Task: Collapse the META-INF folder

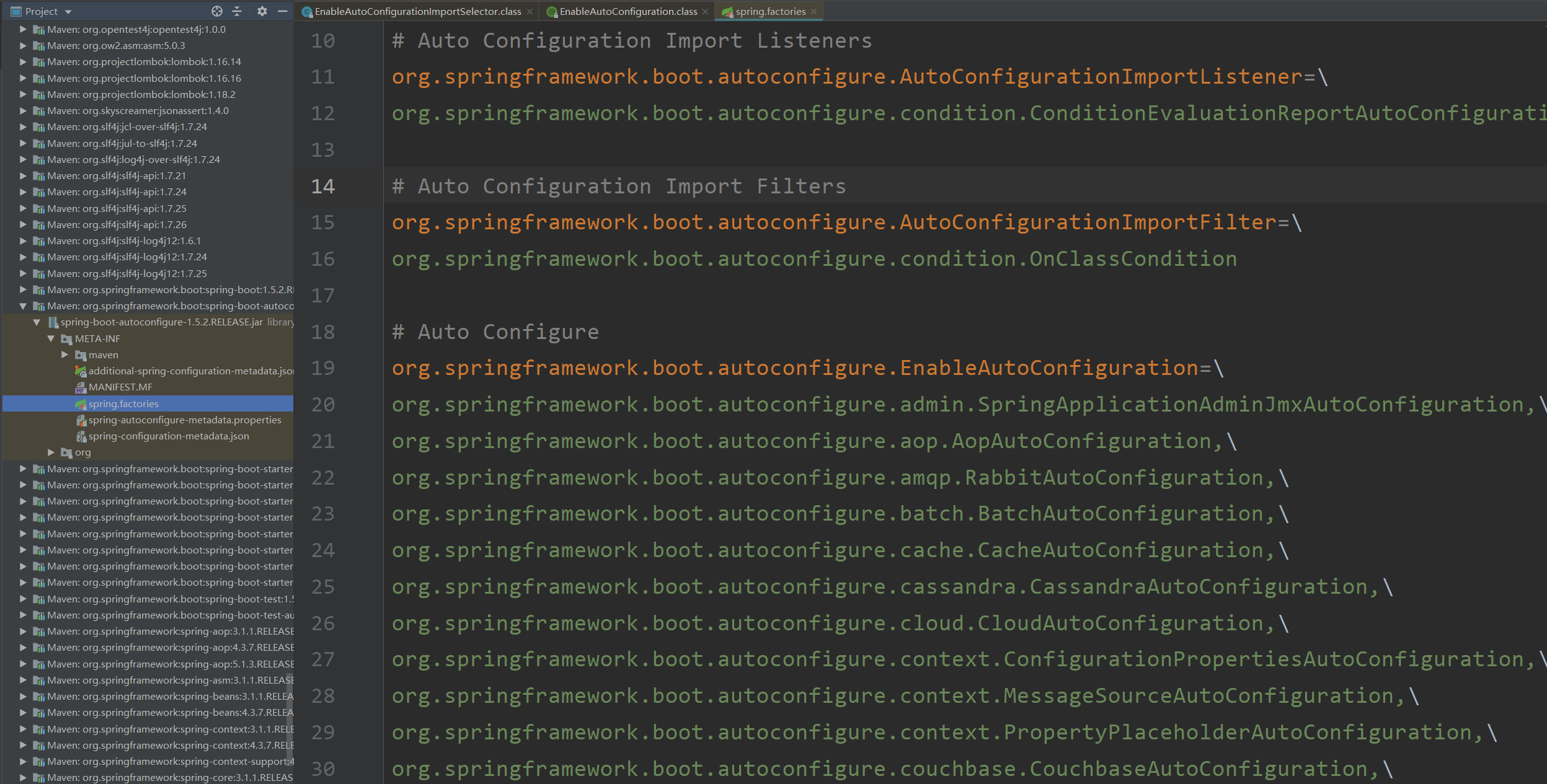Action: pyautogui.click(x=51, y=338)
